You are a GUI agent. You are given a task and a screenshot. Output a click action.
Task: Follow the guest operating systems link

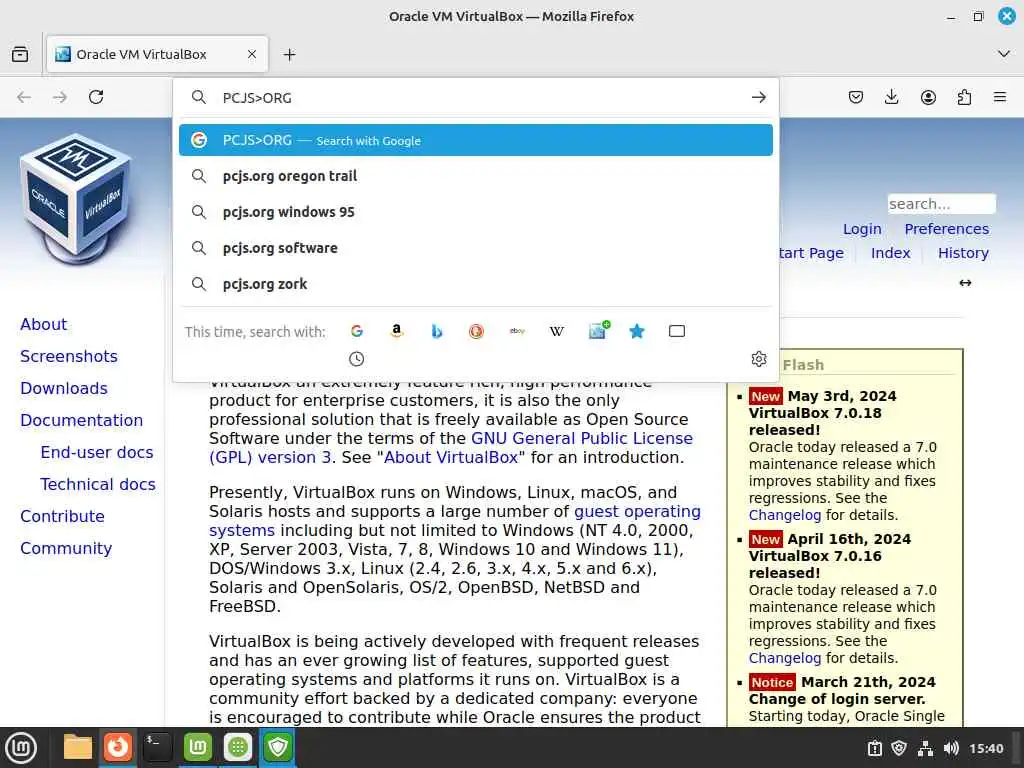[x=637, y=511]
